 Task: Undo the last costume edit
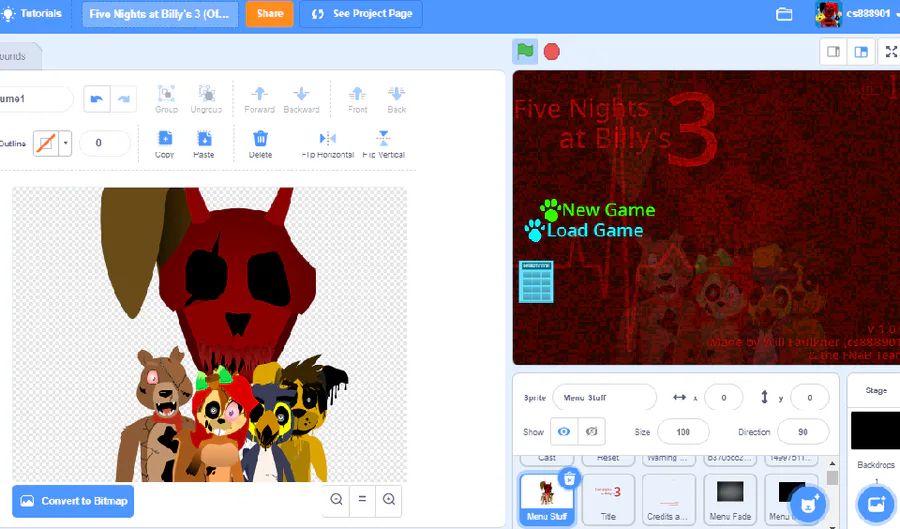click(97, 99)
